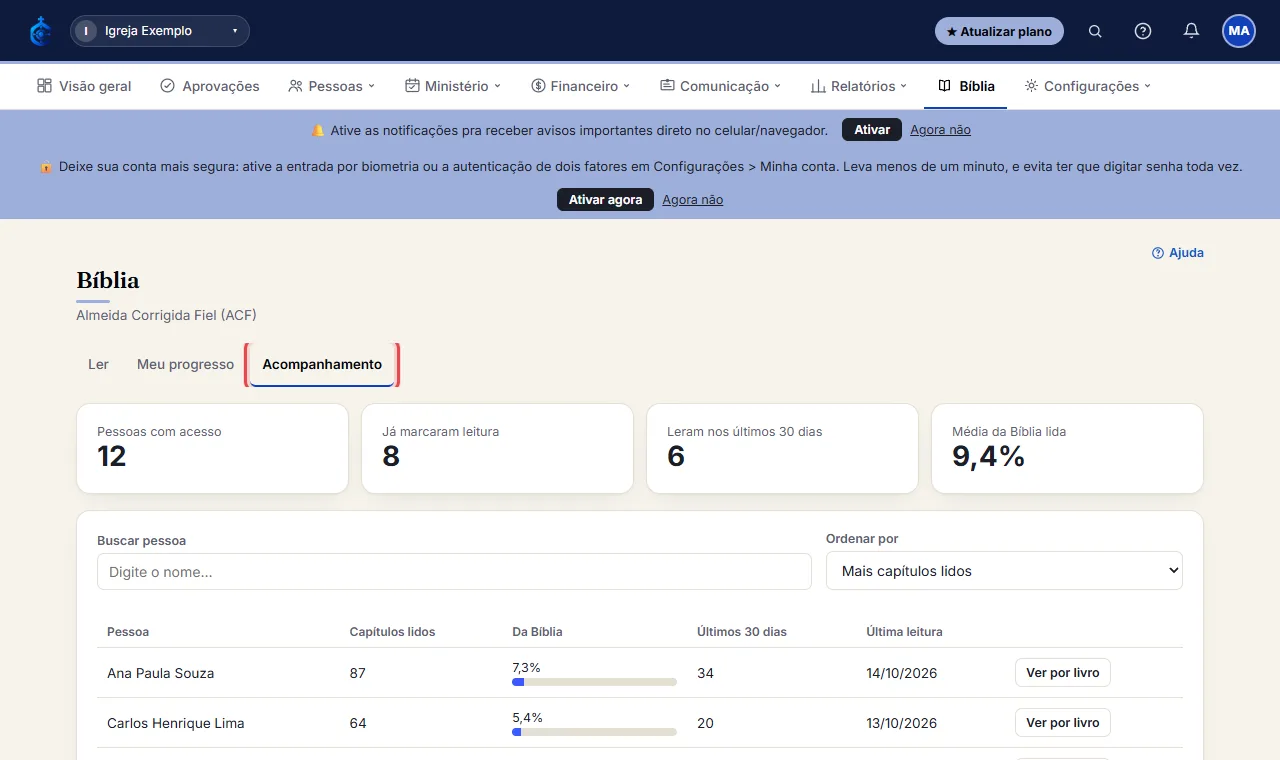Click the Pessoas com acesso card
The image size is (1280, 760).
click(212, 448)
